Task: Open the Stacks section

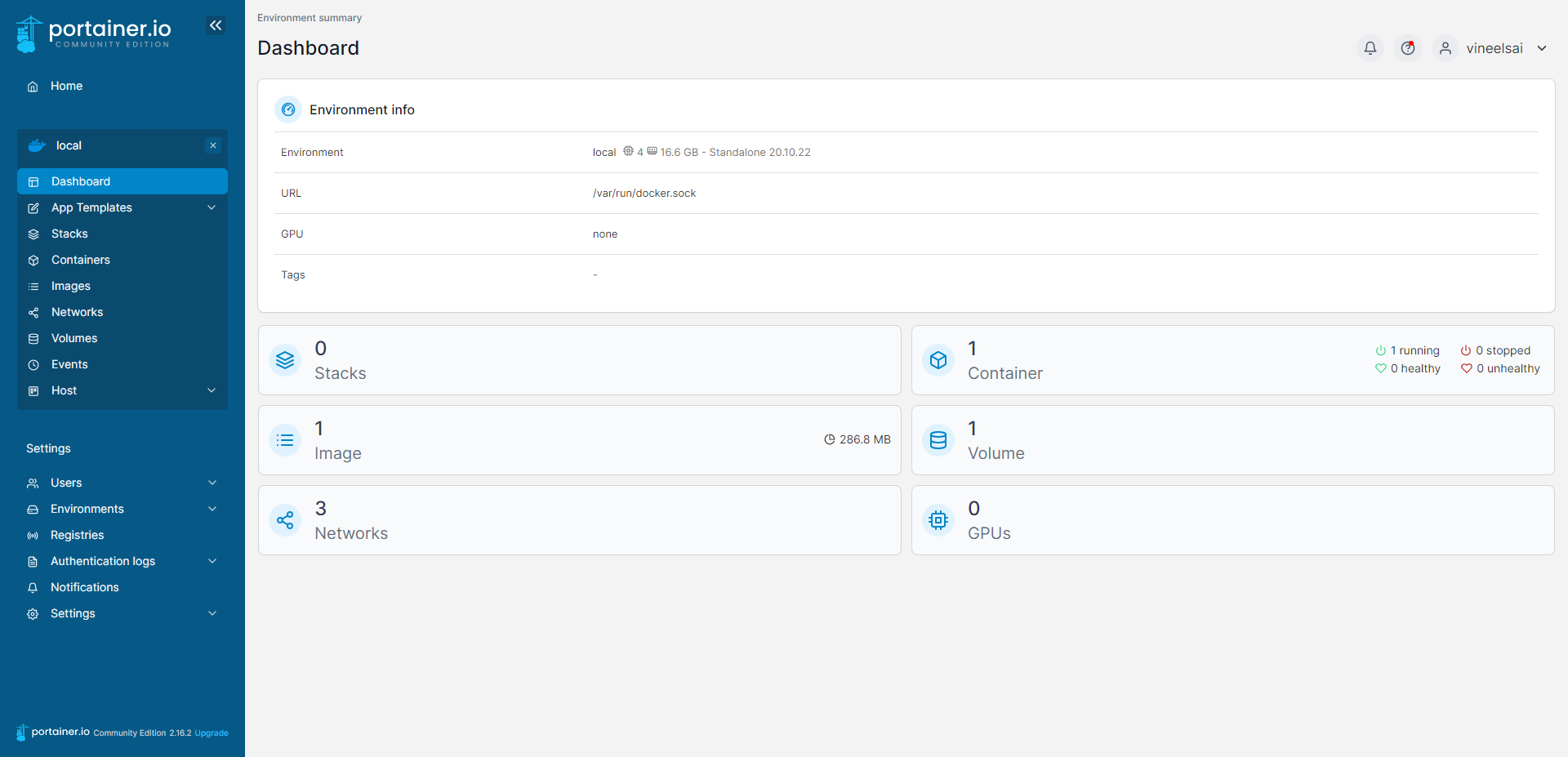Action: (x=69, y=234)
